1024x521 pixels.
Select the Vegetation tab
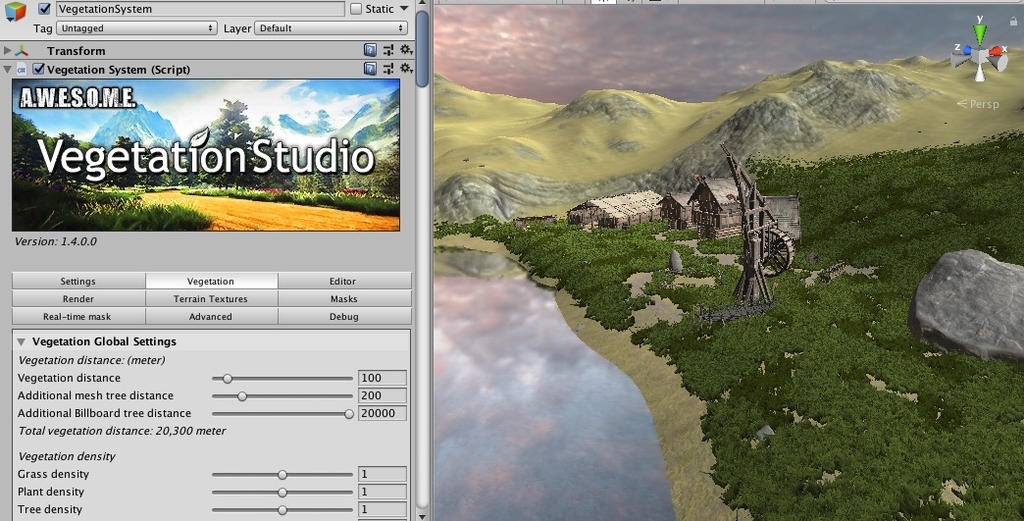[211, 281]
